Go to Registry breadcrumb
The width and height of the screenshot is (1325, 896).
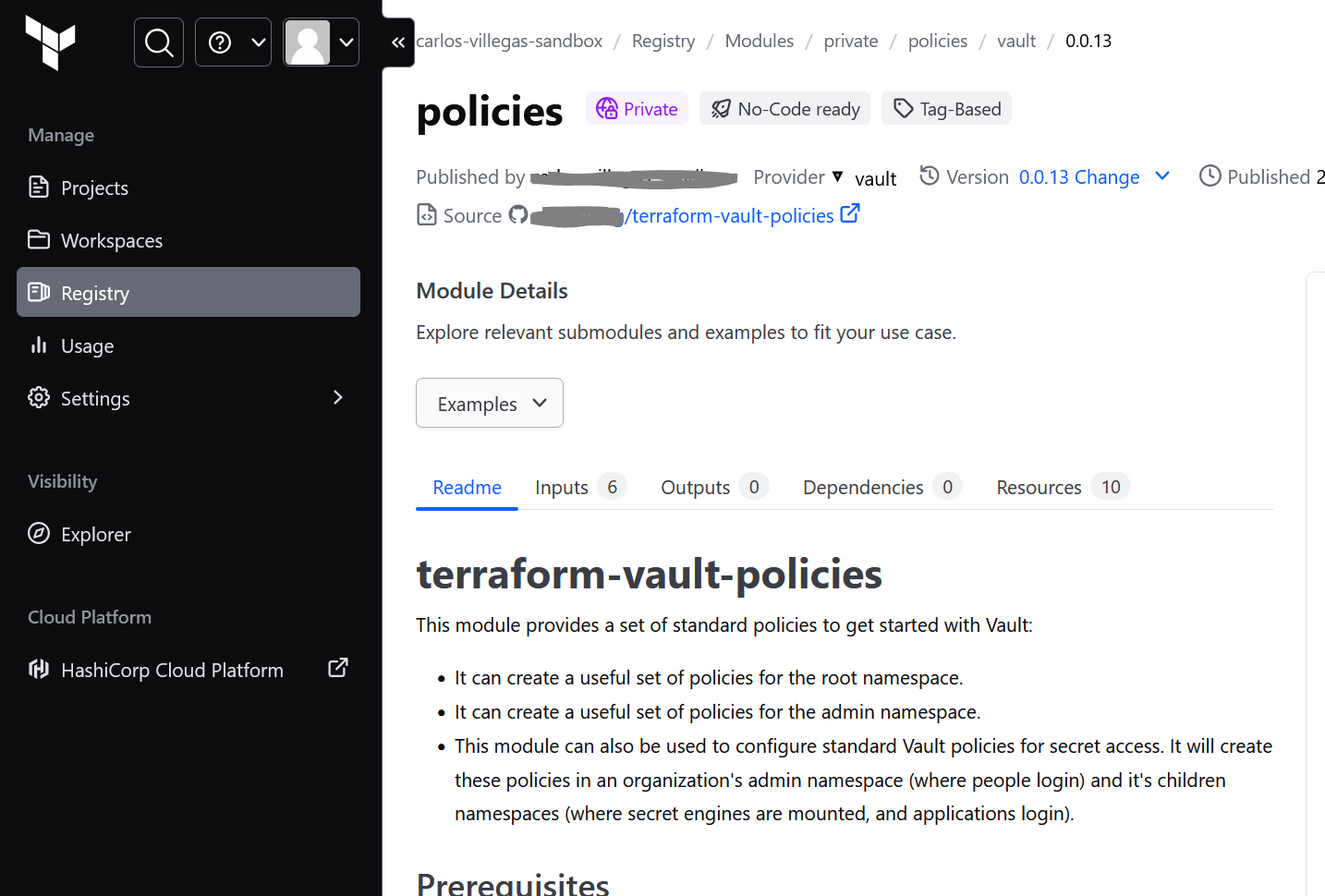pyautogui.click(x=663, y=41)
